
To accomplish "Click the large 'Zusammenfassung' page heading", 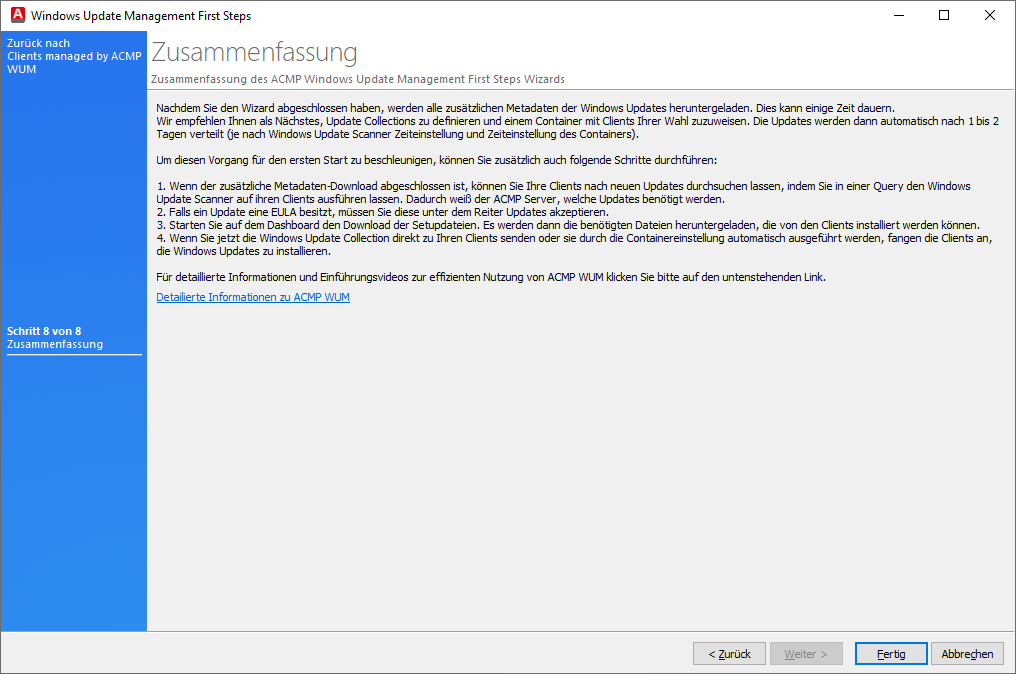I will tap(254, 52).
